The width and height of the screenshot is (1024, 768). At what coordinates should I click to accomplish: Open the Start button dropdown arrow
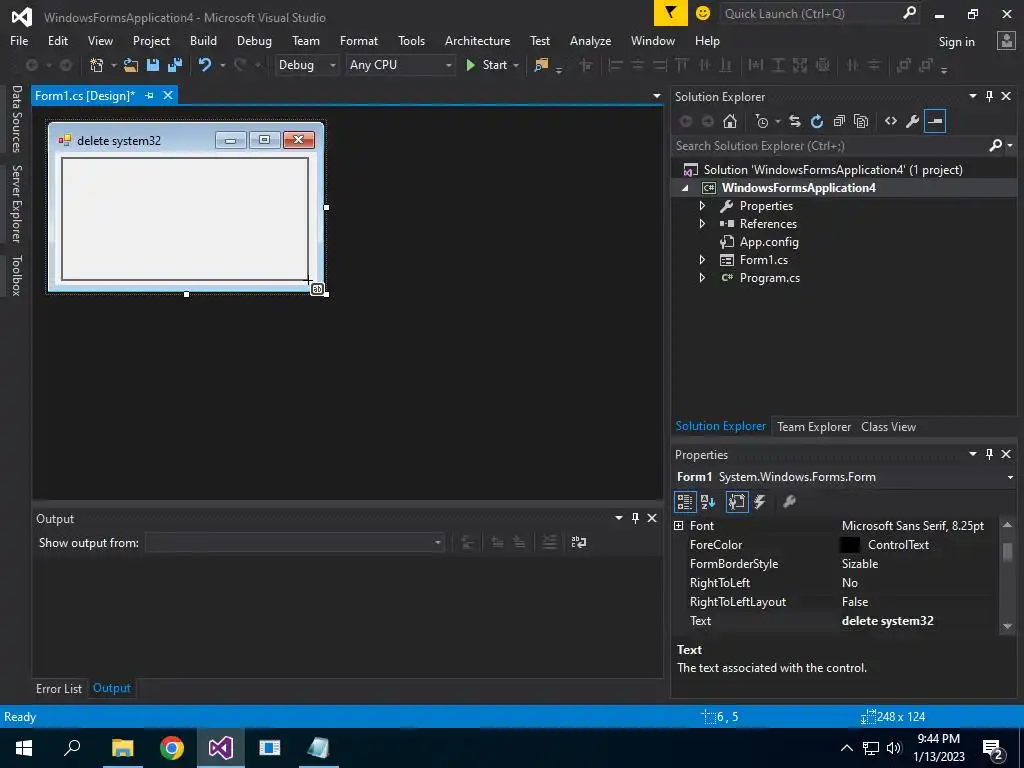tap(516, 65)
